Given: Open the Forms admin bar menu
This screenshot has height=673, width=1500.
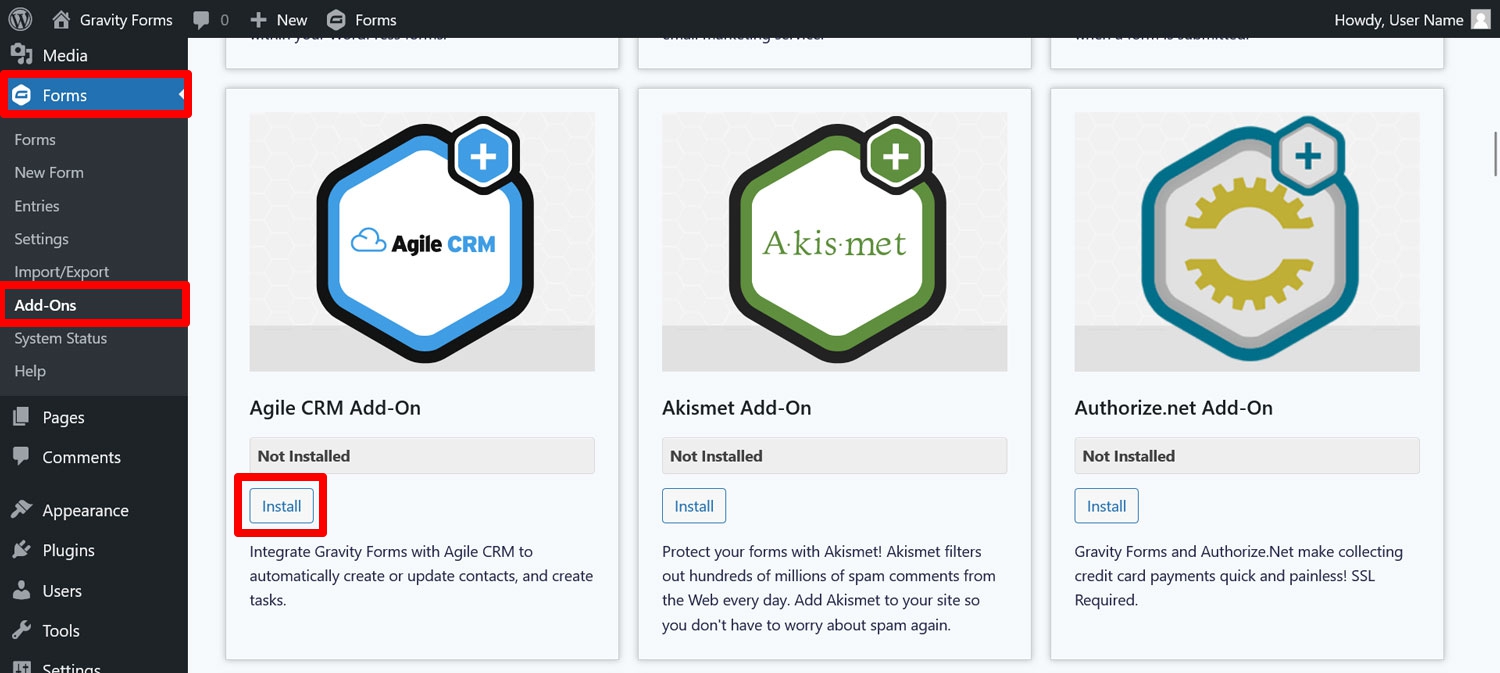Looking at the screenshot, I should 362,20.
